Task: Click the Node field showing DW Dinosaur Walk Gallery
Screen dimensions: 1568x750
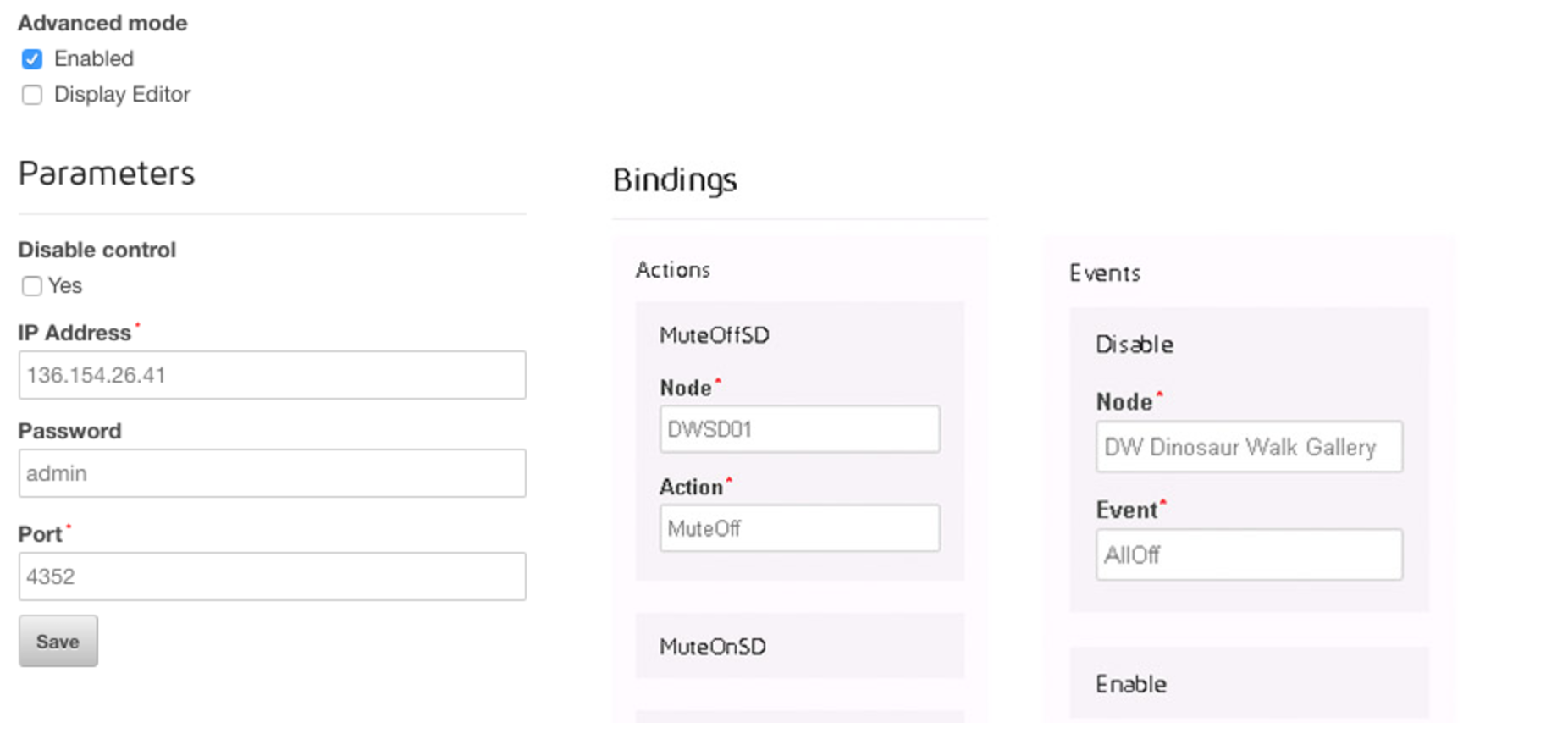Action: coord(1249,447)
